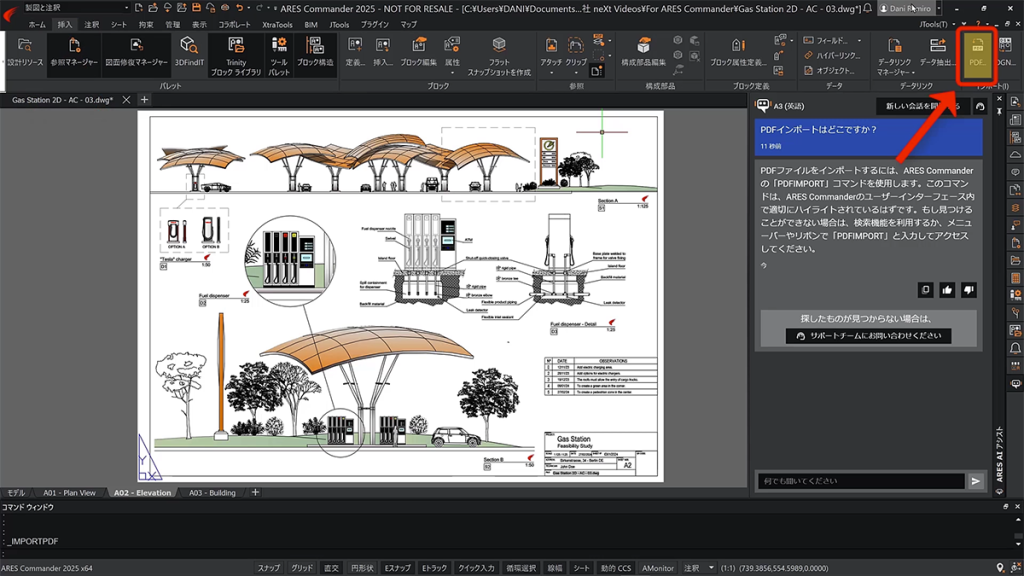
Task: Enable 直交 mode in the status bar
Action: click(331, 567)
